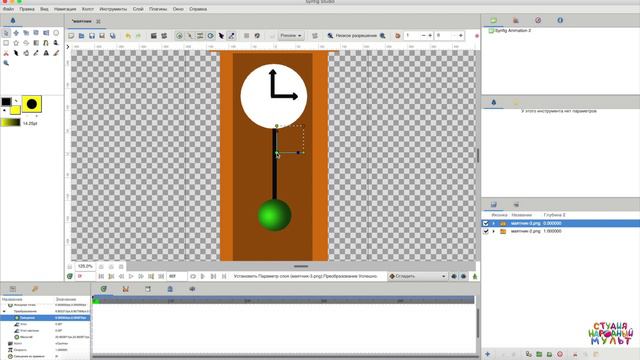This screenshot has height=360, width=640.
Task: Click the 125.0% zoom field
Action: coord(85,266)
